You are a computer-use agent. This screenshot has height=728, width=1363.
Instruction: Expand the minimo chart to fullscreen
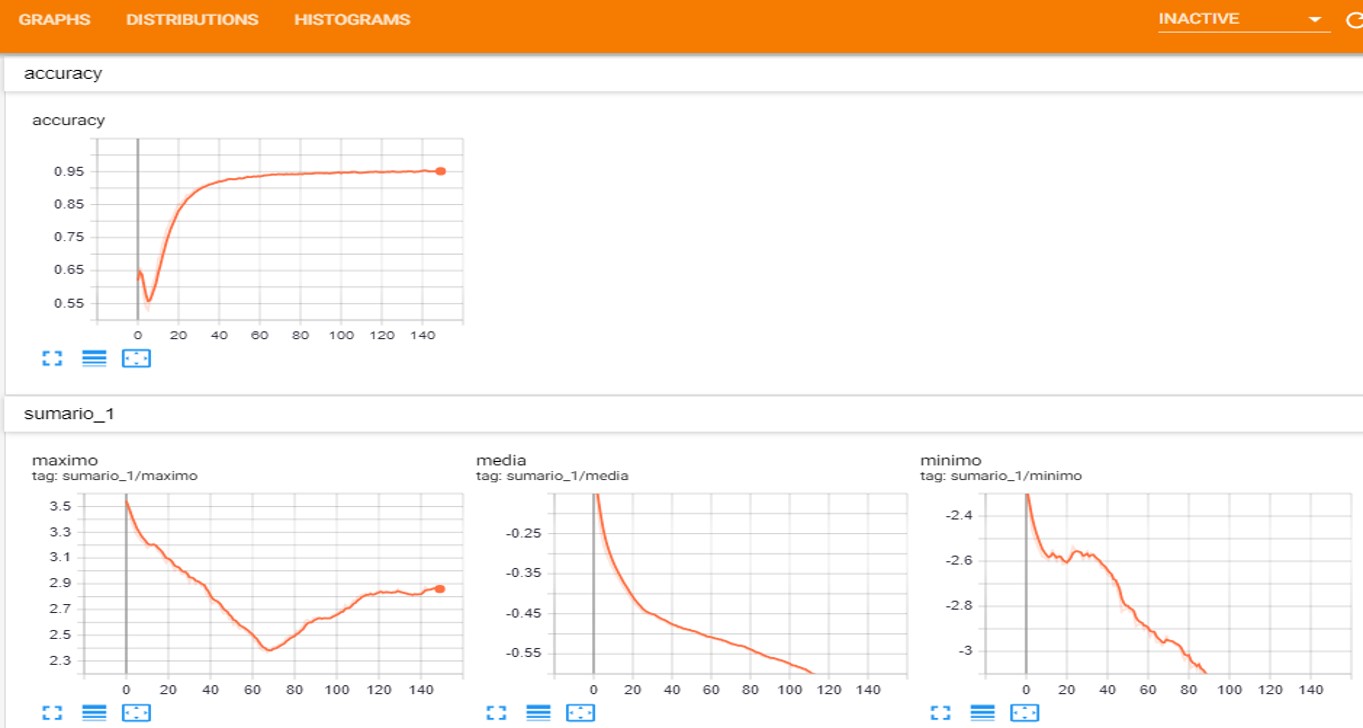tap(940, 712)
